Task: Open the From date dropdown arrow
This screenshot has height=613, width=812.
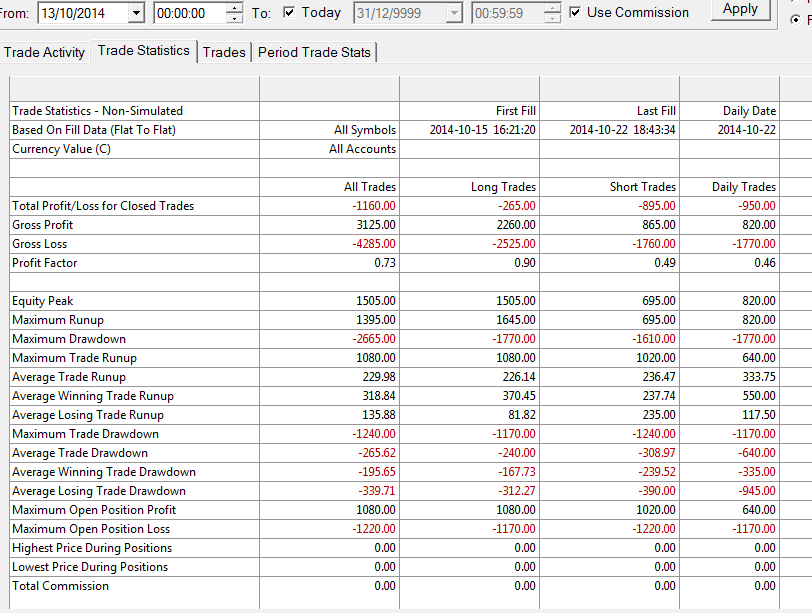Action: 136,12
